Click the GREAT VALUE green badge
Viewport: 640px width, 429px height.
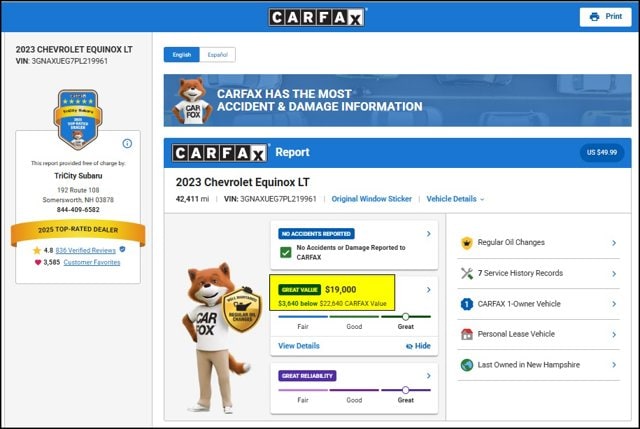coord(300,290)
